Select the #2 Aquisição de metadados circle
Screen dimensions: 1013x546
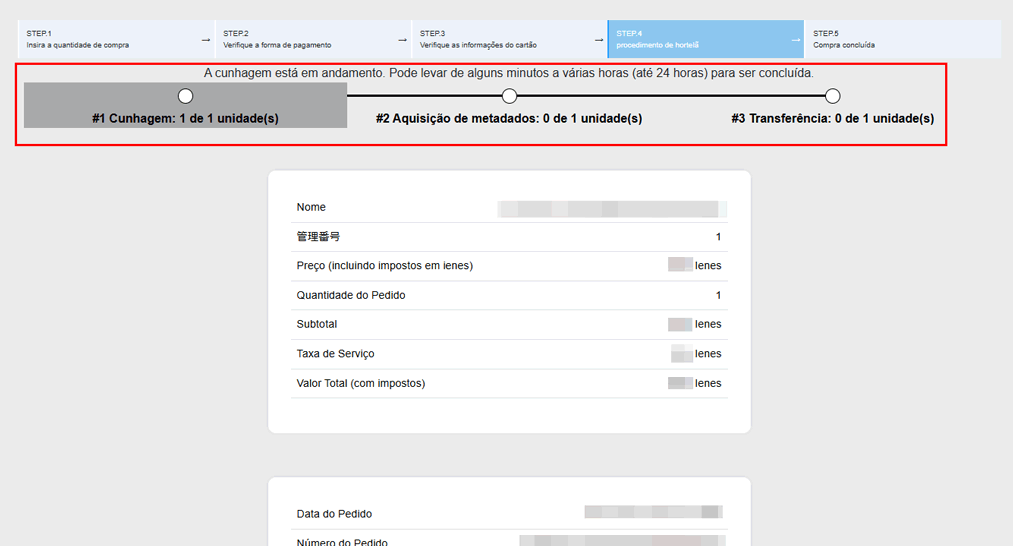point(509,96)
